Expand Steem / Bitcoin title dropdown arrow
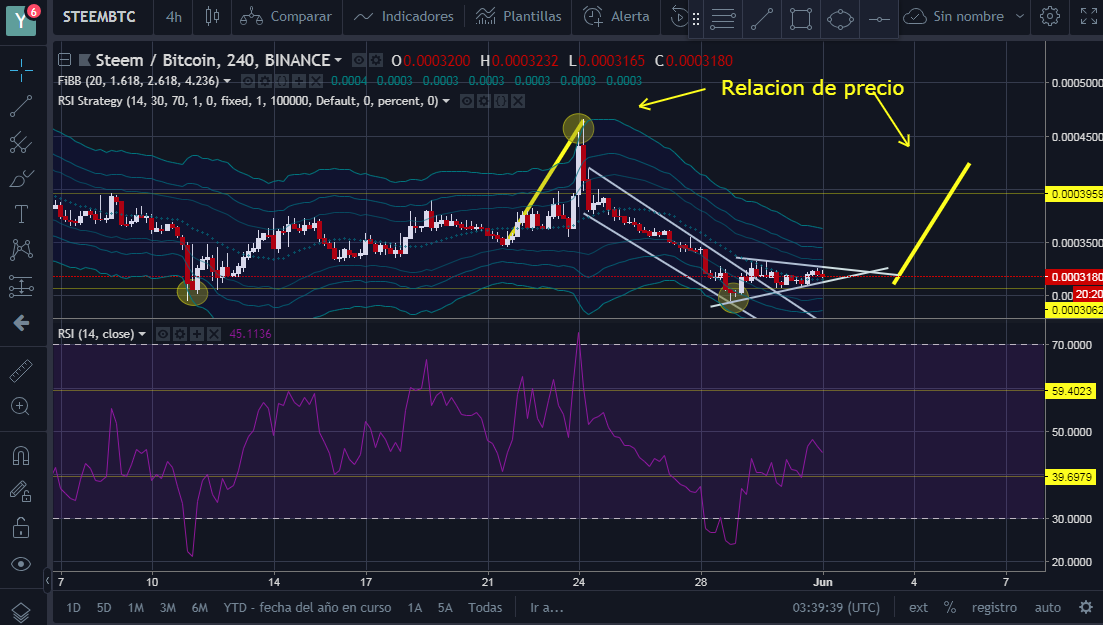 338,61
